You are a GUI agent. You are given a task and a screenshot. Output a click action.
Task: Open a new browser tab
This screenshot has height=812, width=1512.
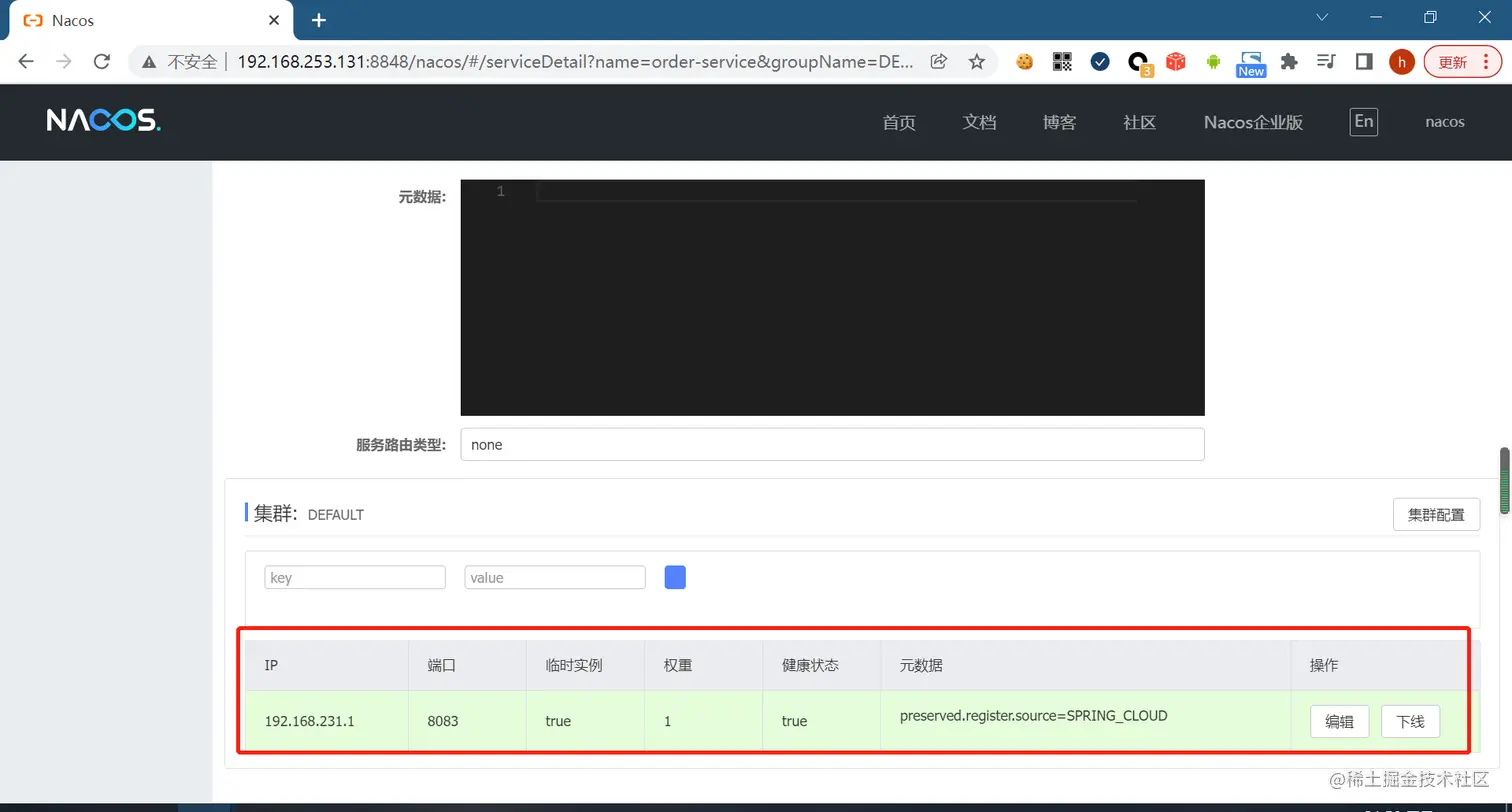point(319,20)
